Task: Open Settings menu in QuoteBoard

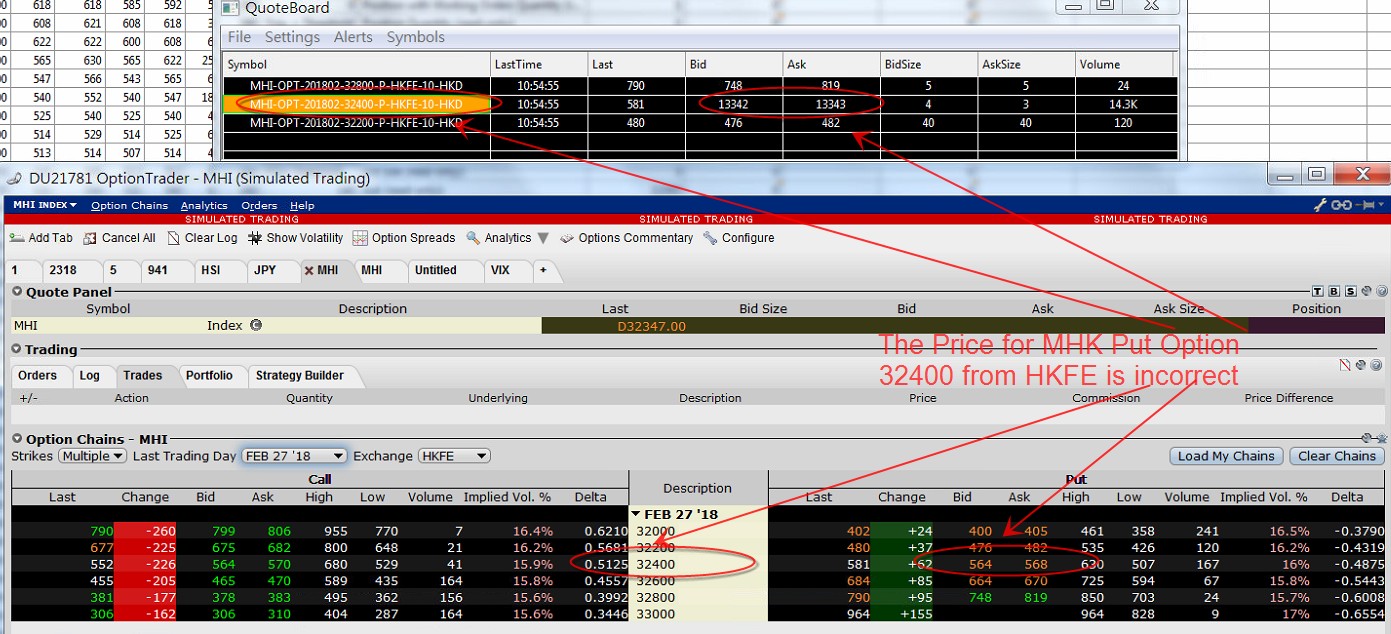Action: [292, 37]
